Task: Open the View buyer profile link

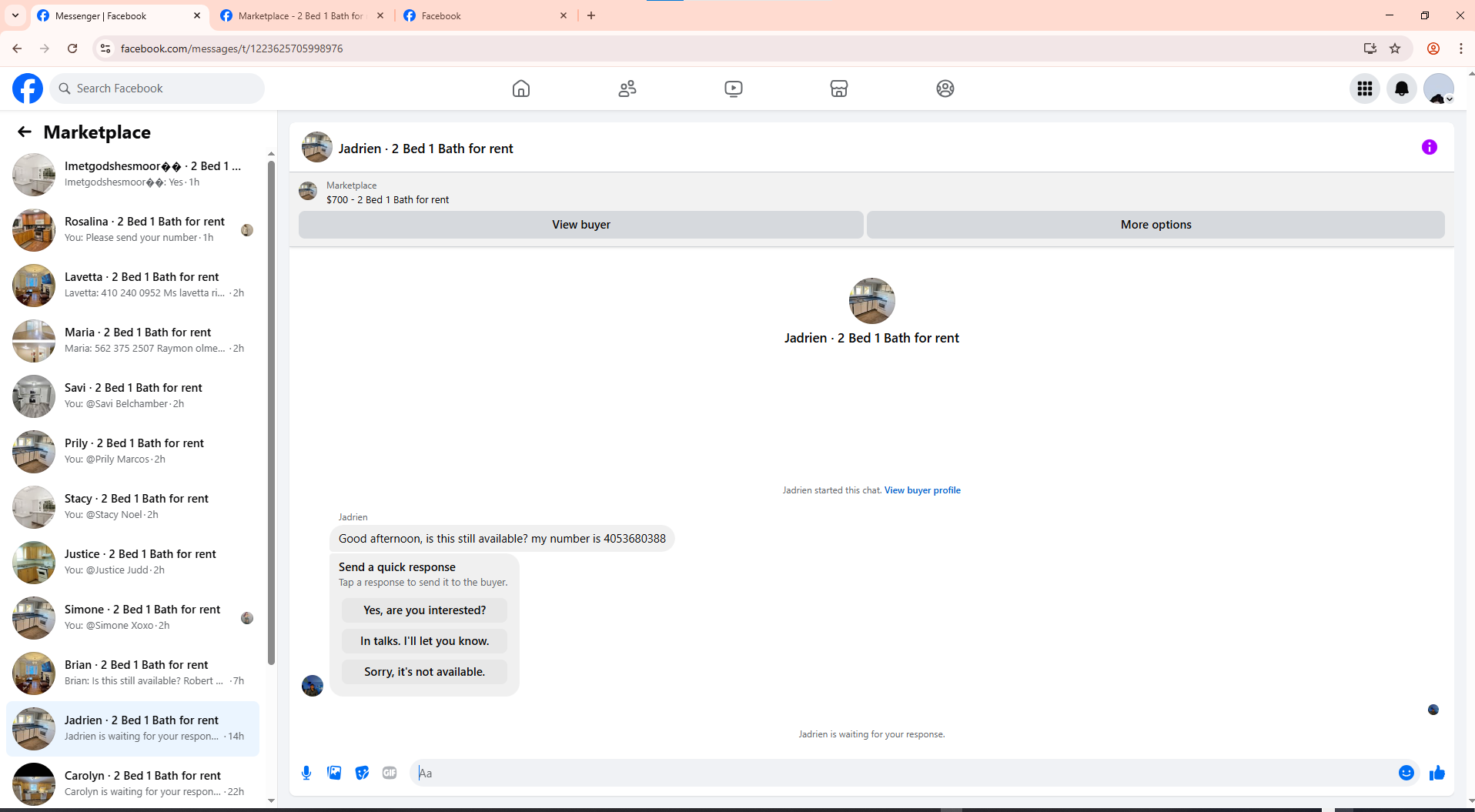Action: coord(922,490)
